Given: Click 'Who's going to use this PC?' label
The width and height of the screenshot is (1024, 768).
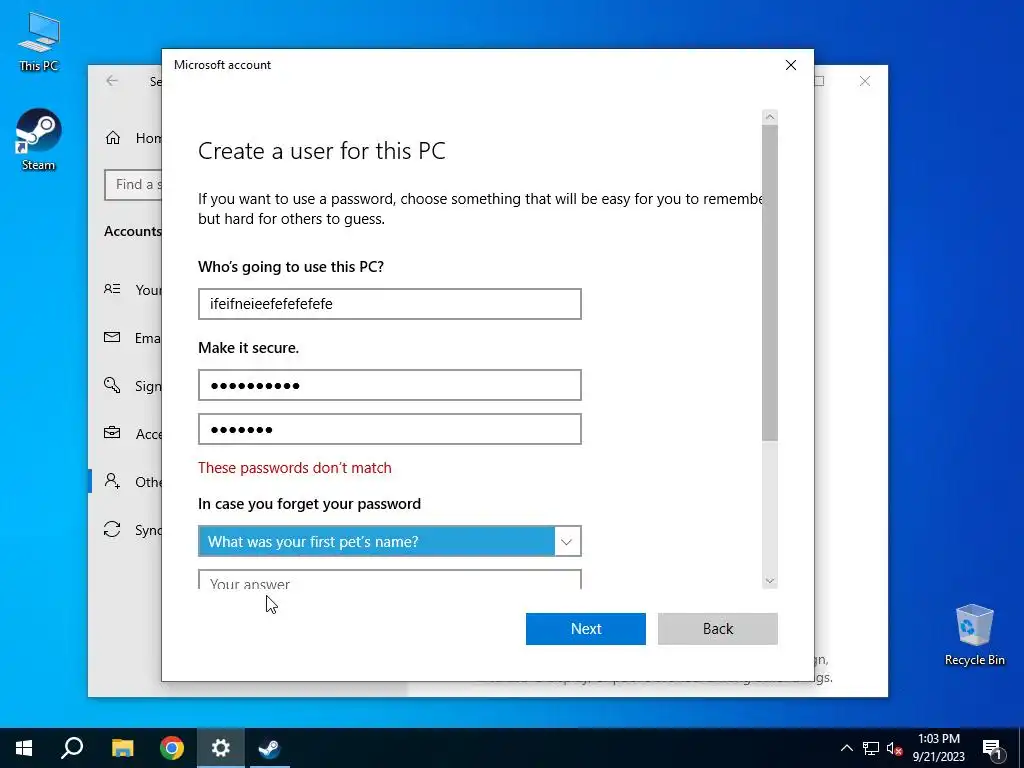Looking at the screenshot, I should pos(291,266).
